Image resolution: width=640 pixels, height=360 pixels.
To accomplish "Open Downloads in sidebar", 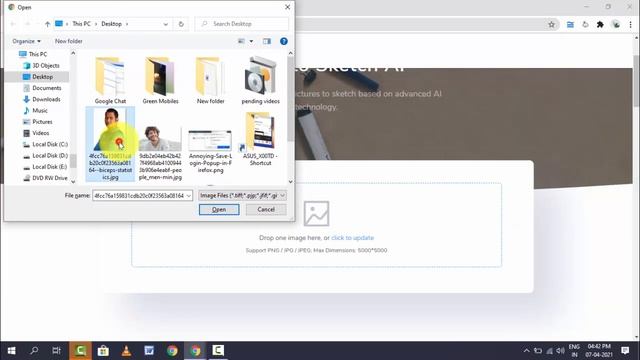I will click(x=42, y=99).
